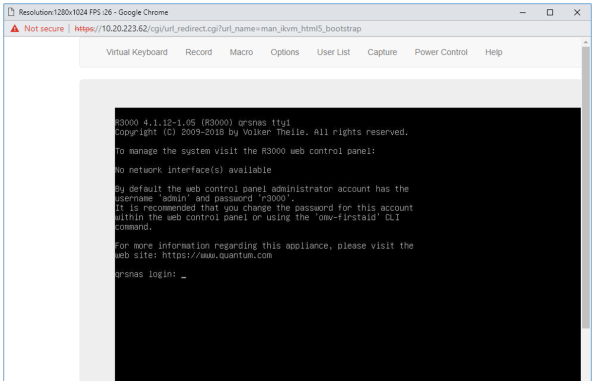Maximize the Chrome window
The image size is (594, 381).
coord(550,12)
